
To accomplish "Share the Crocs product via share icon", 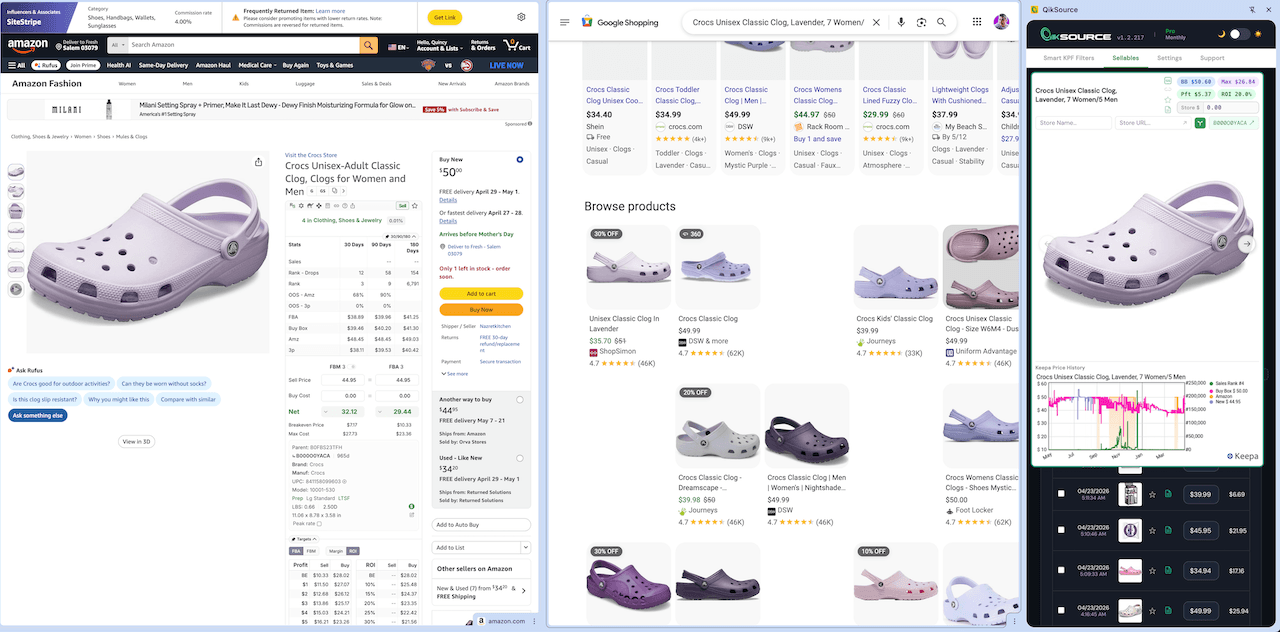I will click(259, 162).
